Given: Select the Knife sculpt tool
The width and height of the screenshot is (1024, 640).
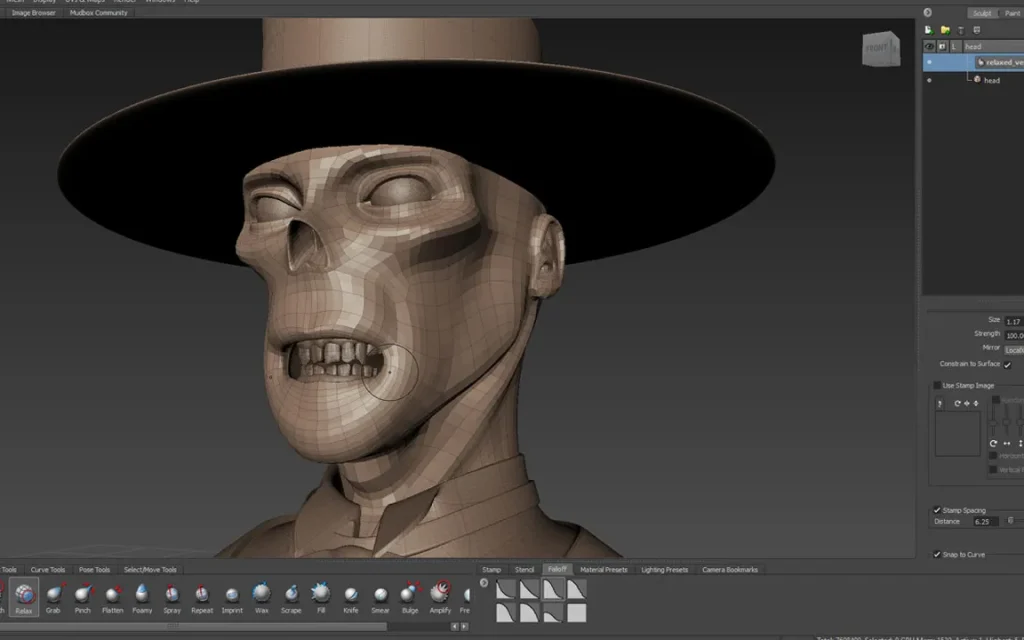Looking at the screenshot, I should point(351,597).
